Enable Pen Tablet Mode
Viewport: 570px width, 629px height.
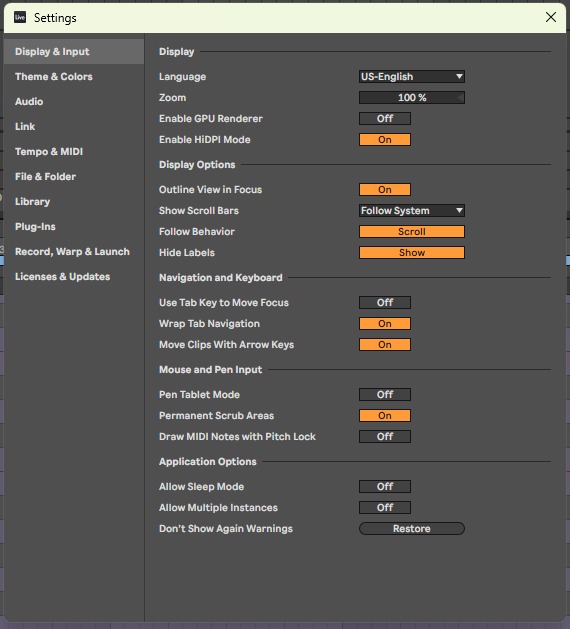pyautogui.click(x=385, y=394)
